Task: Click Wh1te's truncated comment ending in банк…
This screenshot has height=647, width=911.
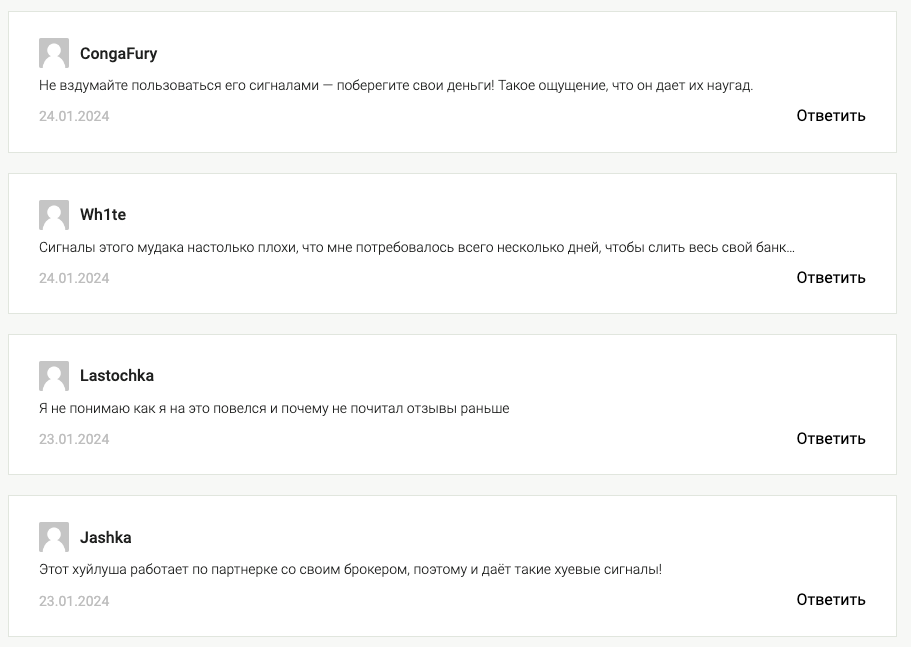Action: (417, 247)
